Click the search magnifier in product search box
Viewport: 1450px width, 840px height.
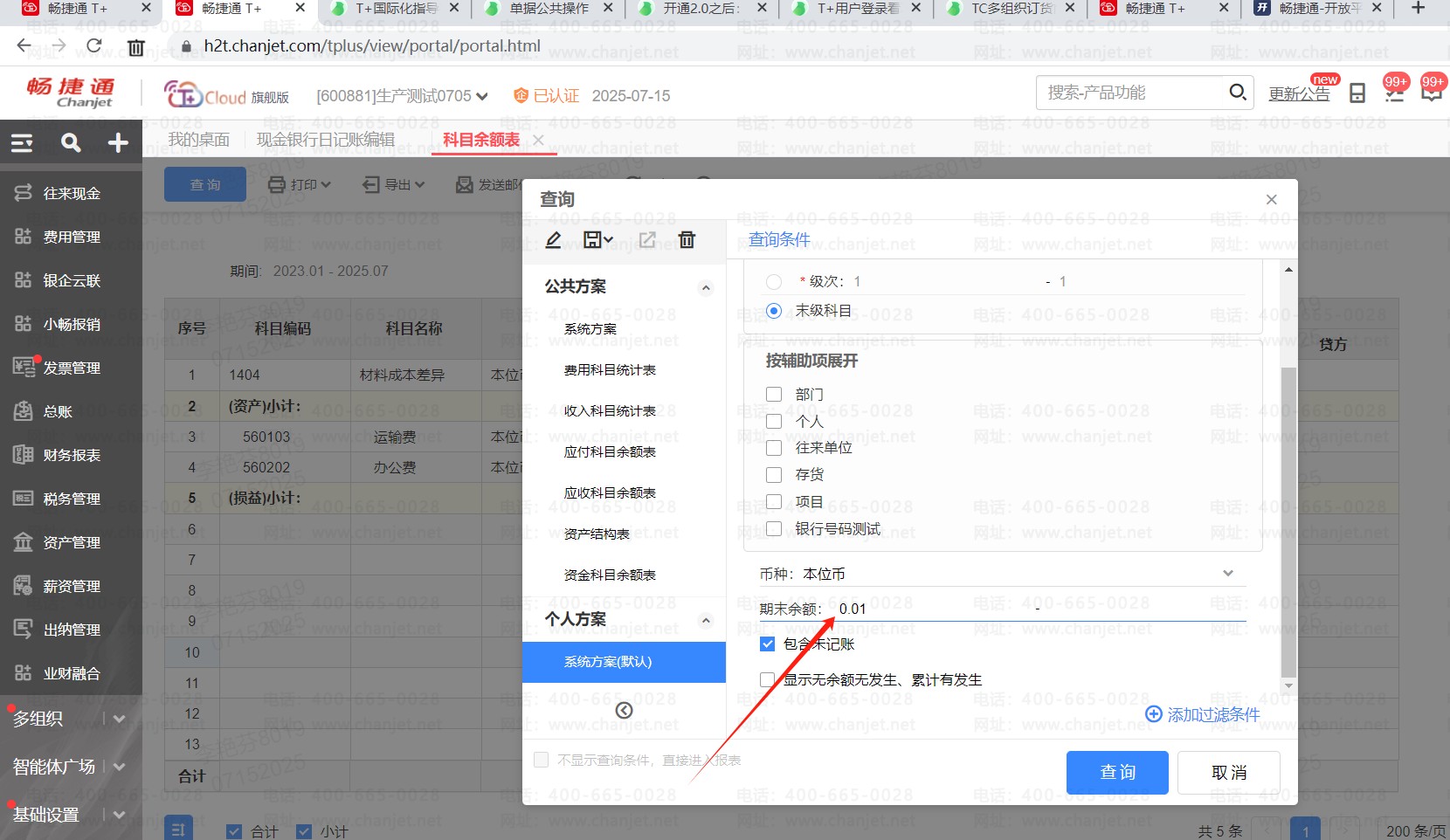[x=1238, y=92]
